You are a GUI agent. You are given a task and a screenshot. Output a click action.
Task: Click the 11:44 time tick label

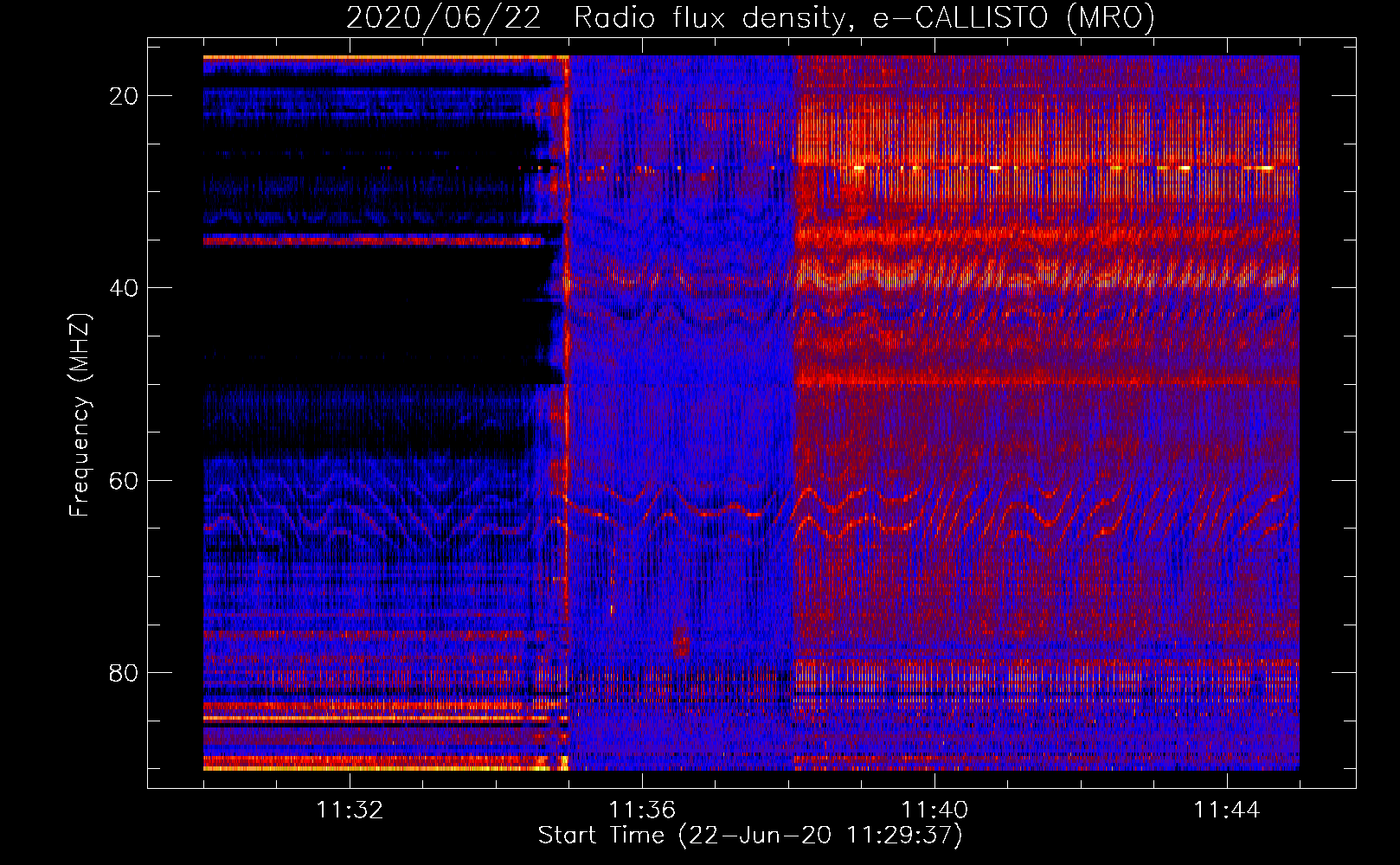click(x=1227, y=811)
